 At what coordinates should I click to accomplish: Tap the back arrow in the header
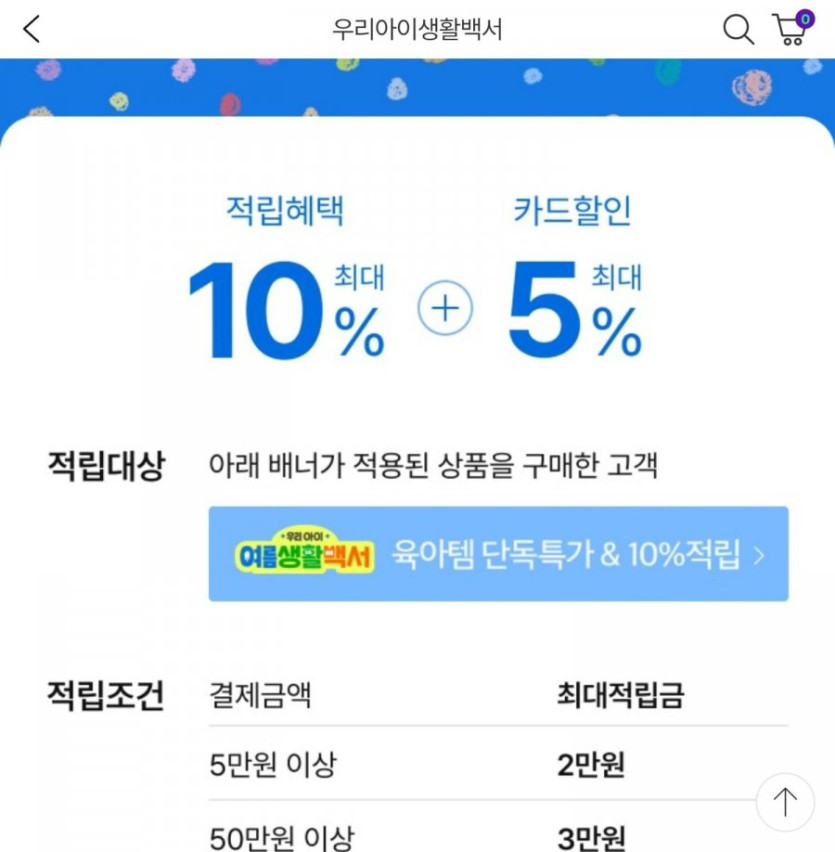(32, 30)
